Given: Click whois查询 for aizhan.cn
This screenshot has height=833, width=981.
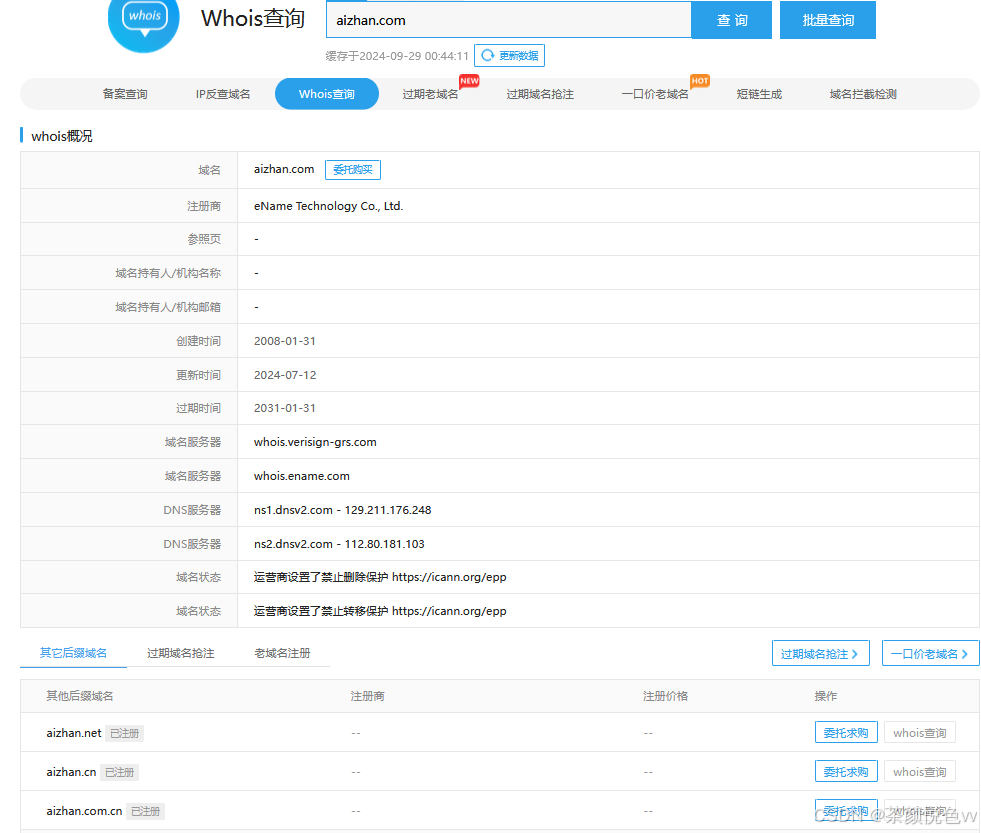Looking at the screenshot, I should coord(920,772).
